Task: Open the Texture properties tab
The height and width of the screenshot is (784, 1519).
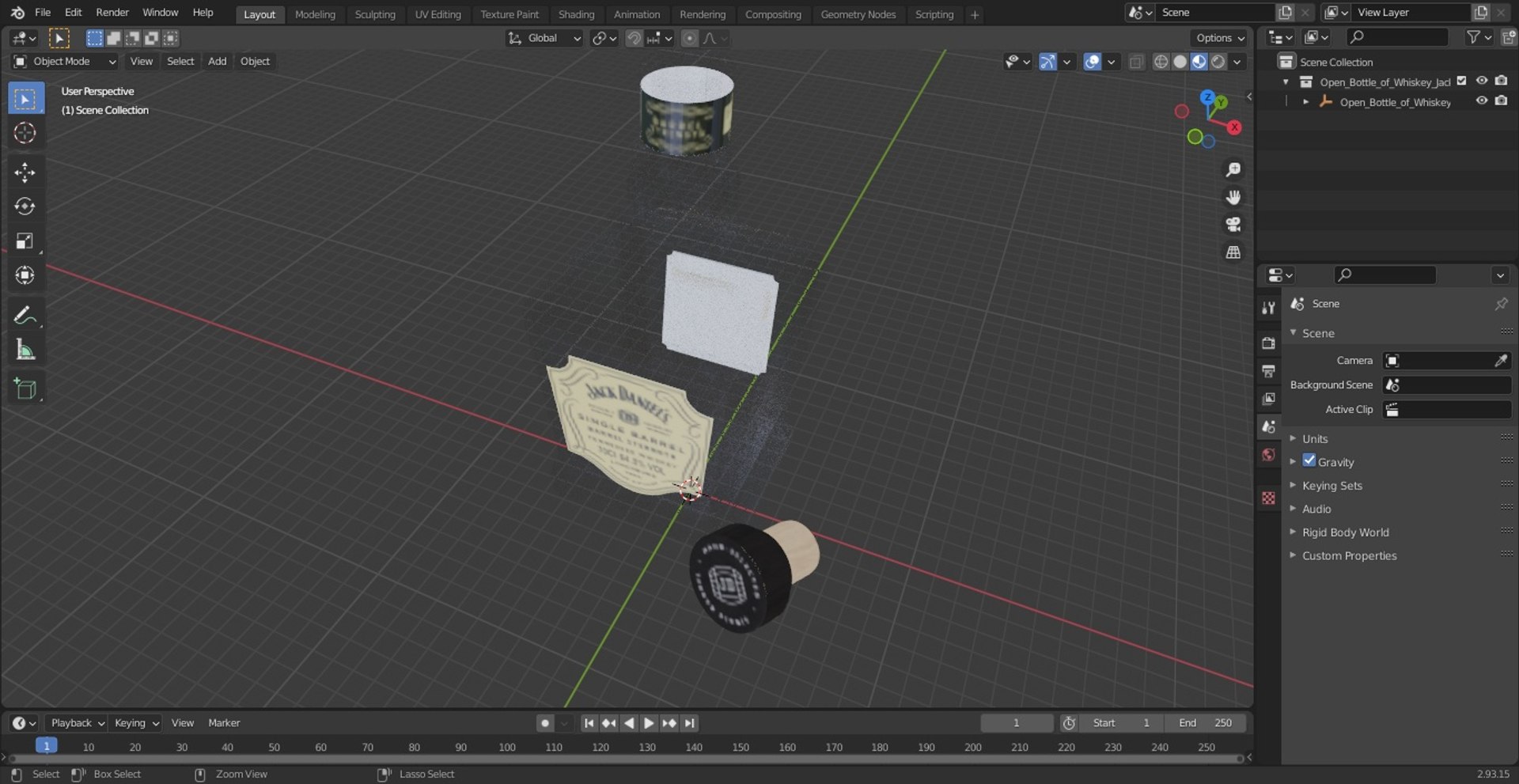Action: (1269, 498)
